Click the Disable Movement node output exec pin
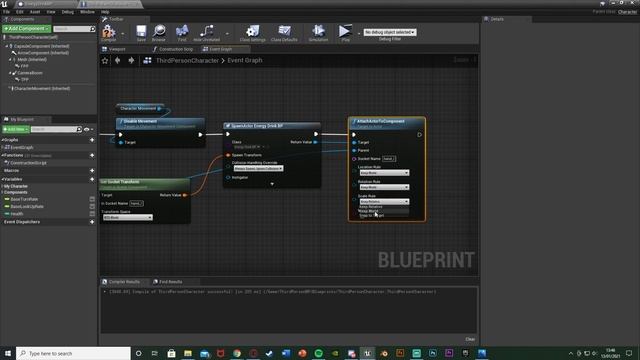640x360 pixels. 200,135
